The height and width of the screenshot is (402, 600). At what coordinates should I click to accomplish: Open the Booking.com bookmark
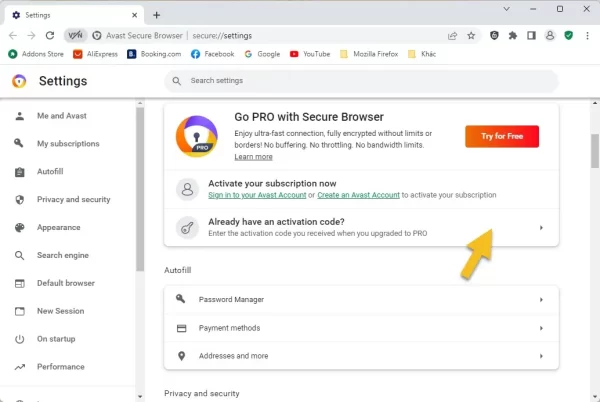click(x=154, y=54)
